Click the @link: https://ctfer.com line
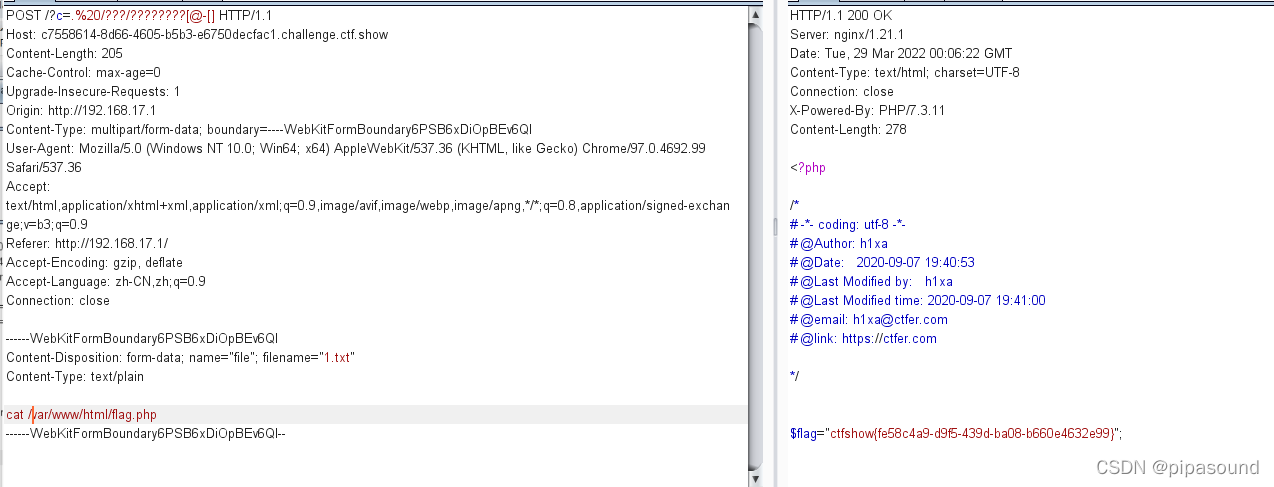 click(x=863, y=339)
